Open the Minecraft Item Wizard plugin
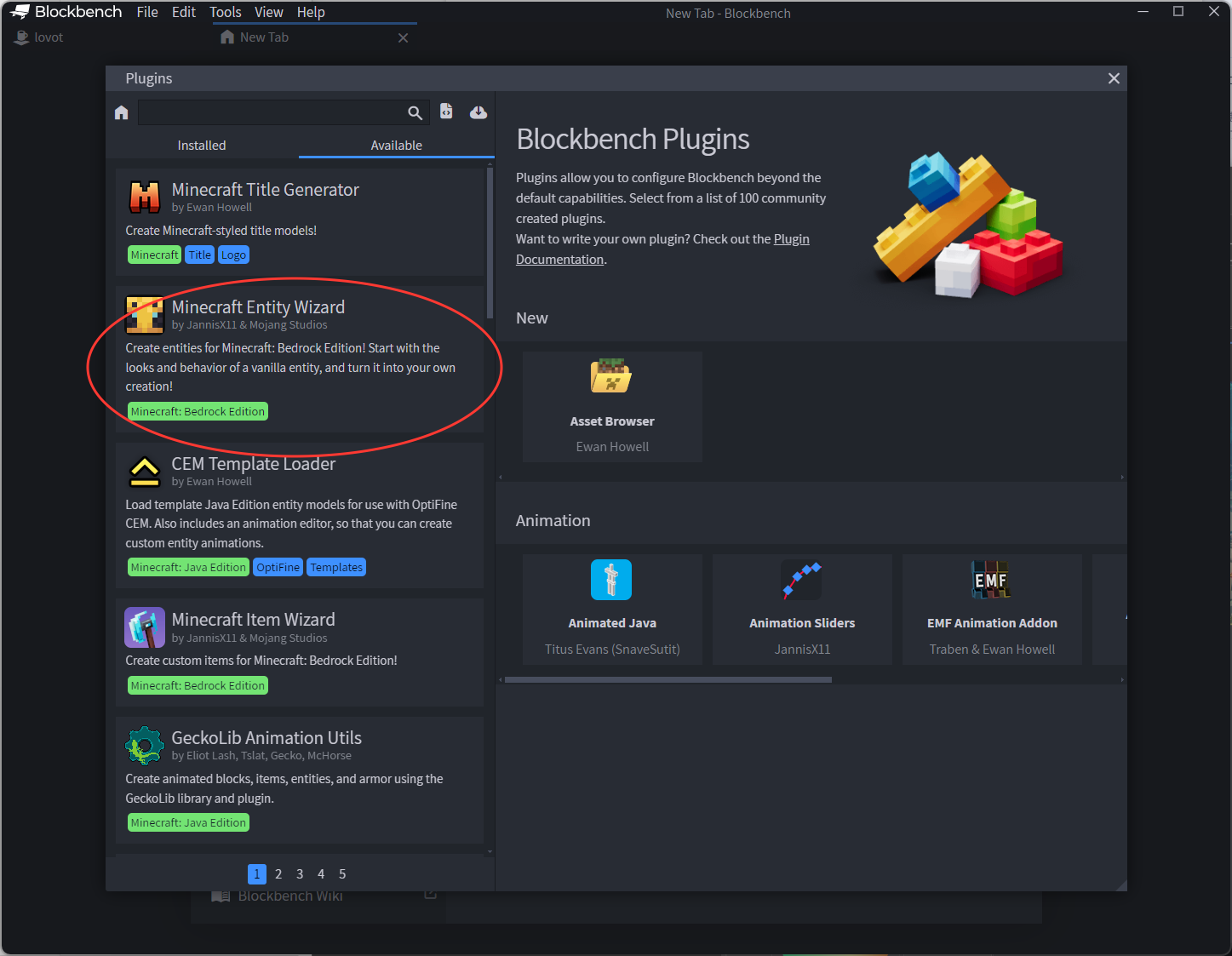The height and width of the screenshot is (956, 1232). [300, 652]
